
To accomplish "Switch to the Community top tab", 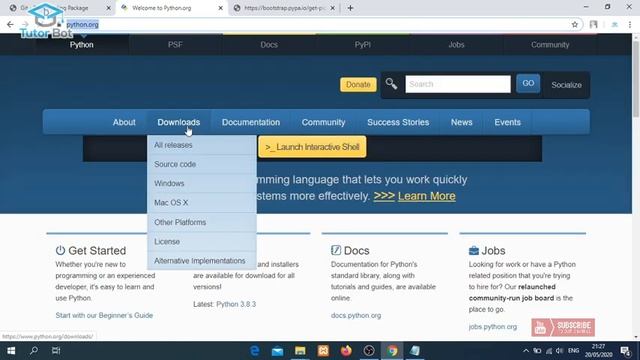I will click(x=550, y=45).
